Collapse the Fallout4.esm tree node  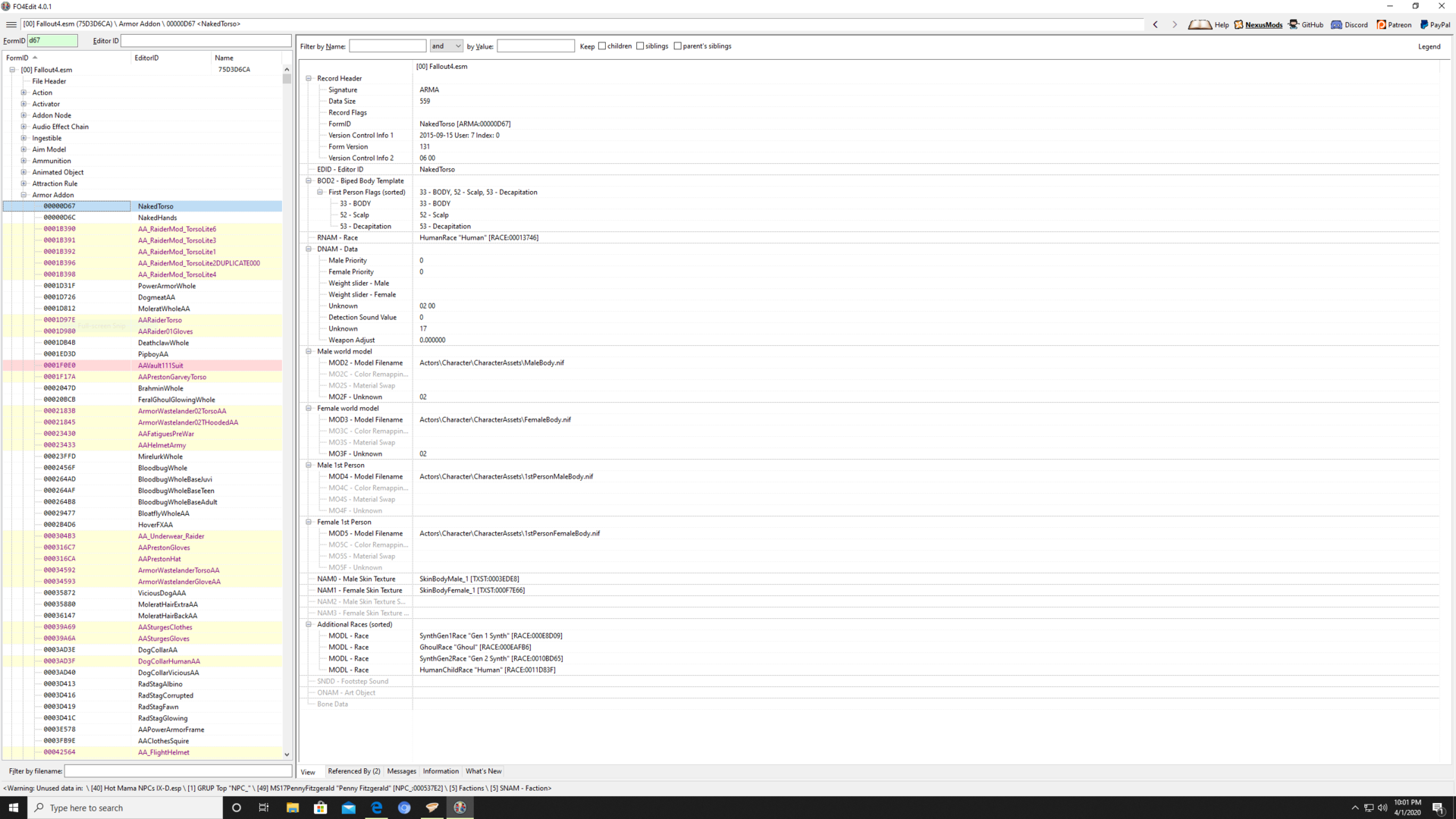click(12, 70)
